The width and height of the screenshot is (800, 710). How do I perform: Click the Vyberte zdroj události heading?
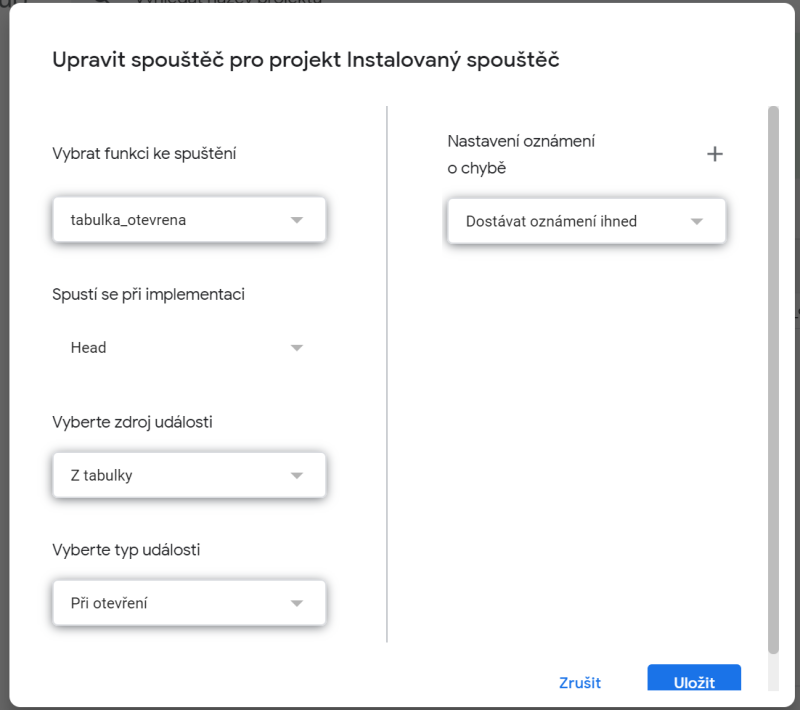pos(134,422)
